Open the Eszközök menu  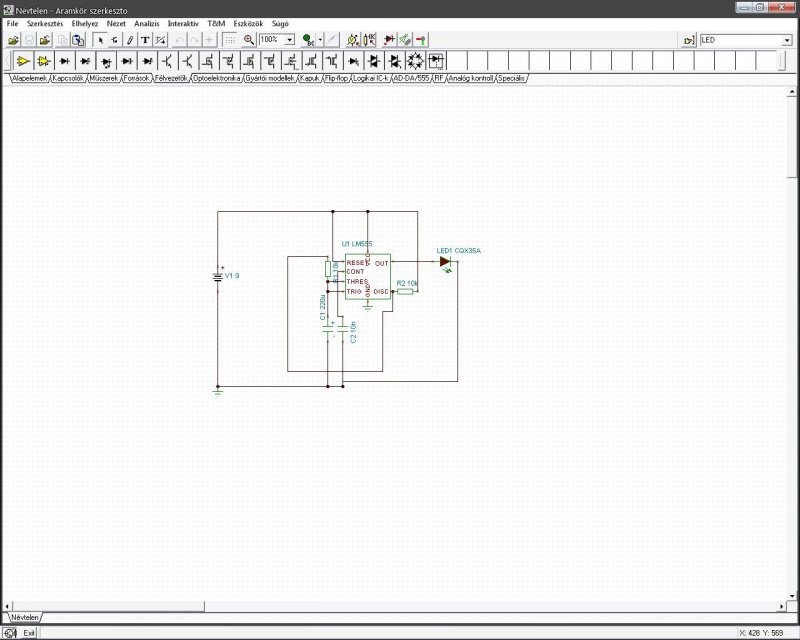248,23
